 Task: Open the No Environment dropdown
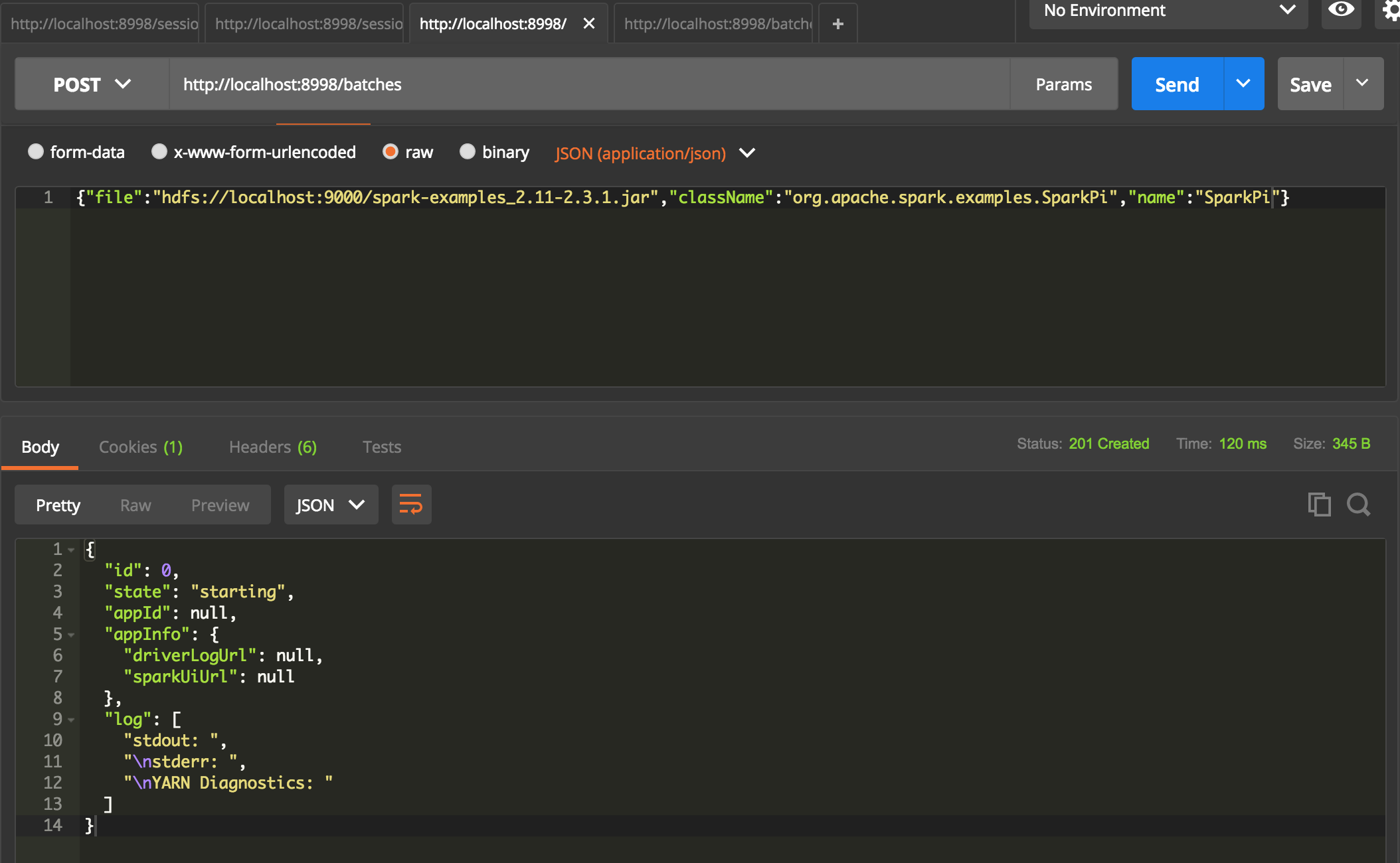[x=1168, y=11]
